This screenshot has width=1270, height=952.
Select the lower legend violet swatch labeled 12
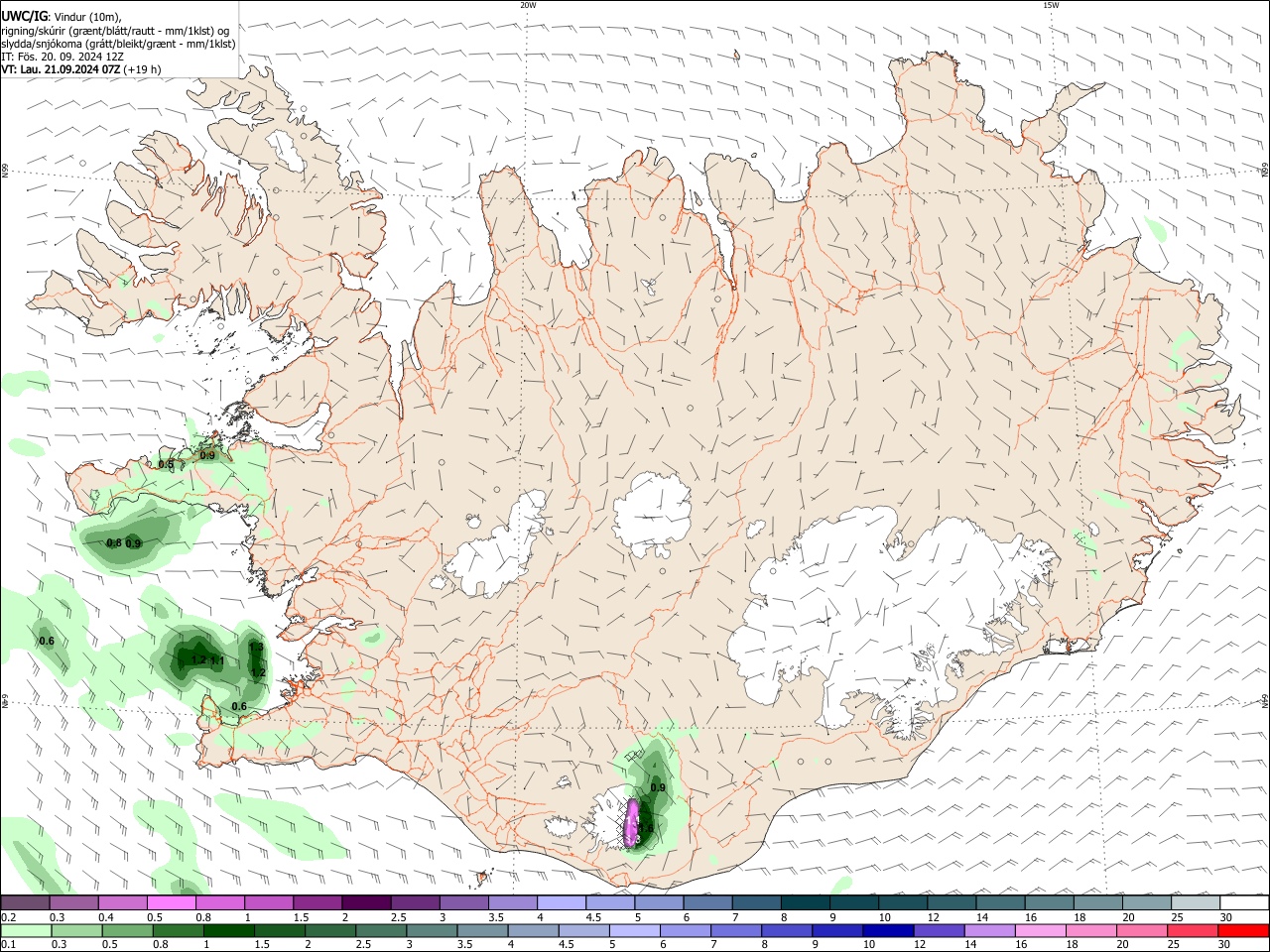pos(940,930)
